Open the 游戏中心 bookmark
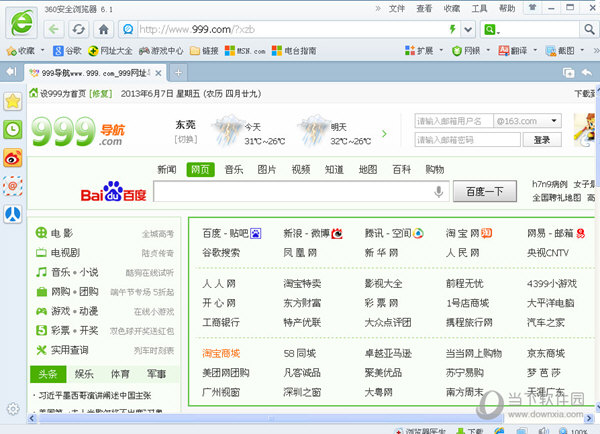600x434 pixels. [161, 51]
